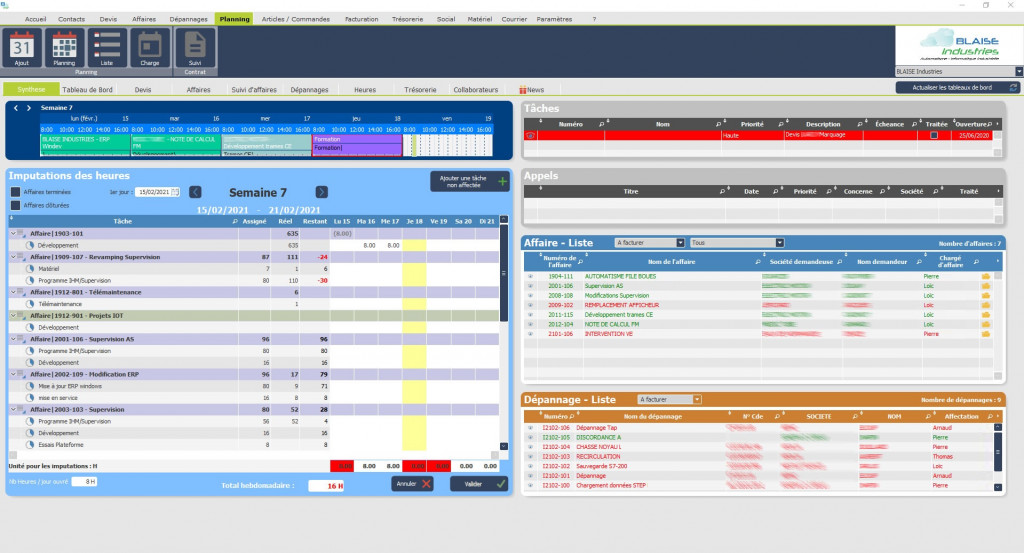
Task: Click the 1er jour date field
Action: [x=158, y=192]
